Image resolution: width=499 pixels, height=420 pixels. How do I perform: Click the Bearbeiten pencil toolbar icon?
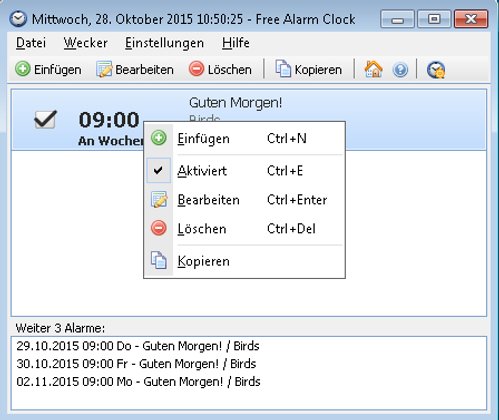104,69
